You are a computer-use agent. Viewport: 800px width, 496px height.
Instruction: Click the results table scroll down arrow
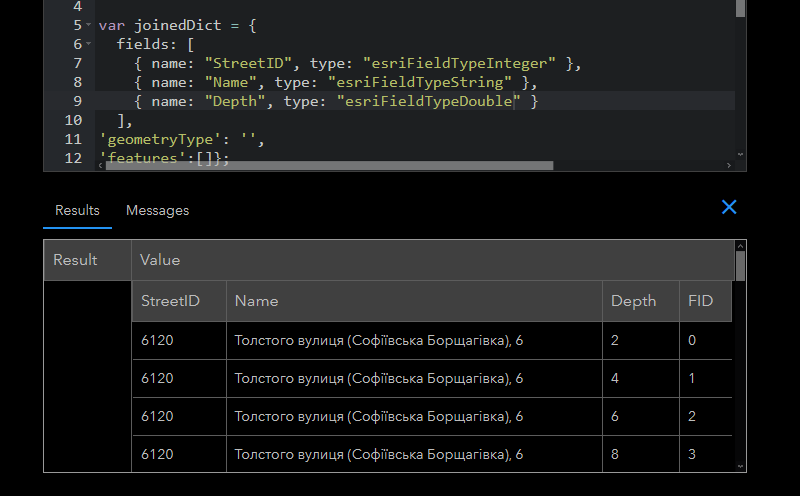pos(740,466)
